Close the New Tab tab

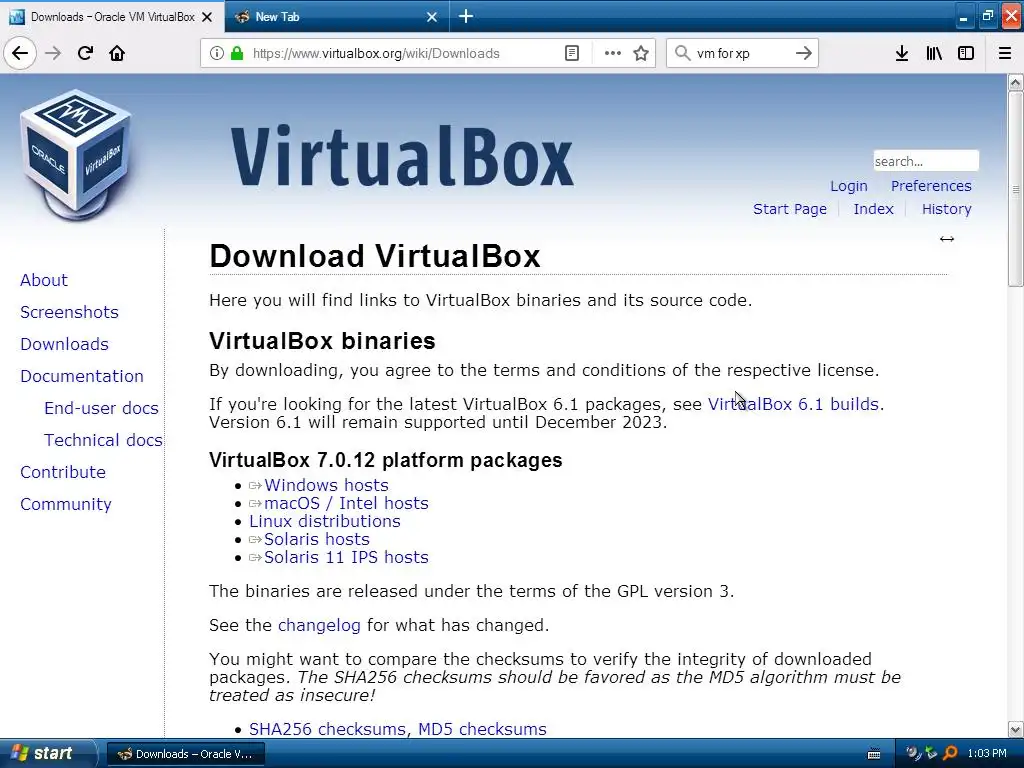point(432,17)
